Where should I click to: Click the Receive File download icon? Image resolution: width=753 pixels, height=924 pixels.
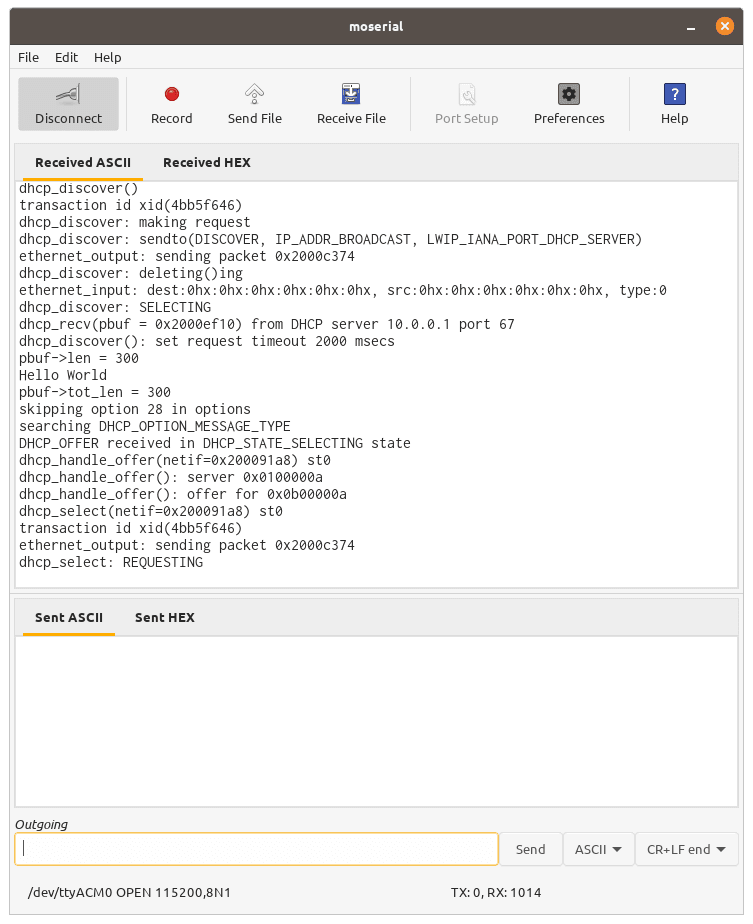click(351, 95)
